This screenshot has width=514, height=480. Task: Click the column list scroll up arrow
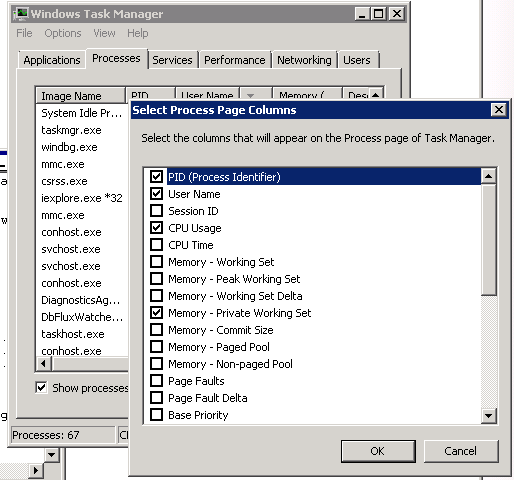488,176
